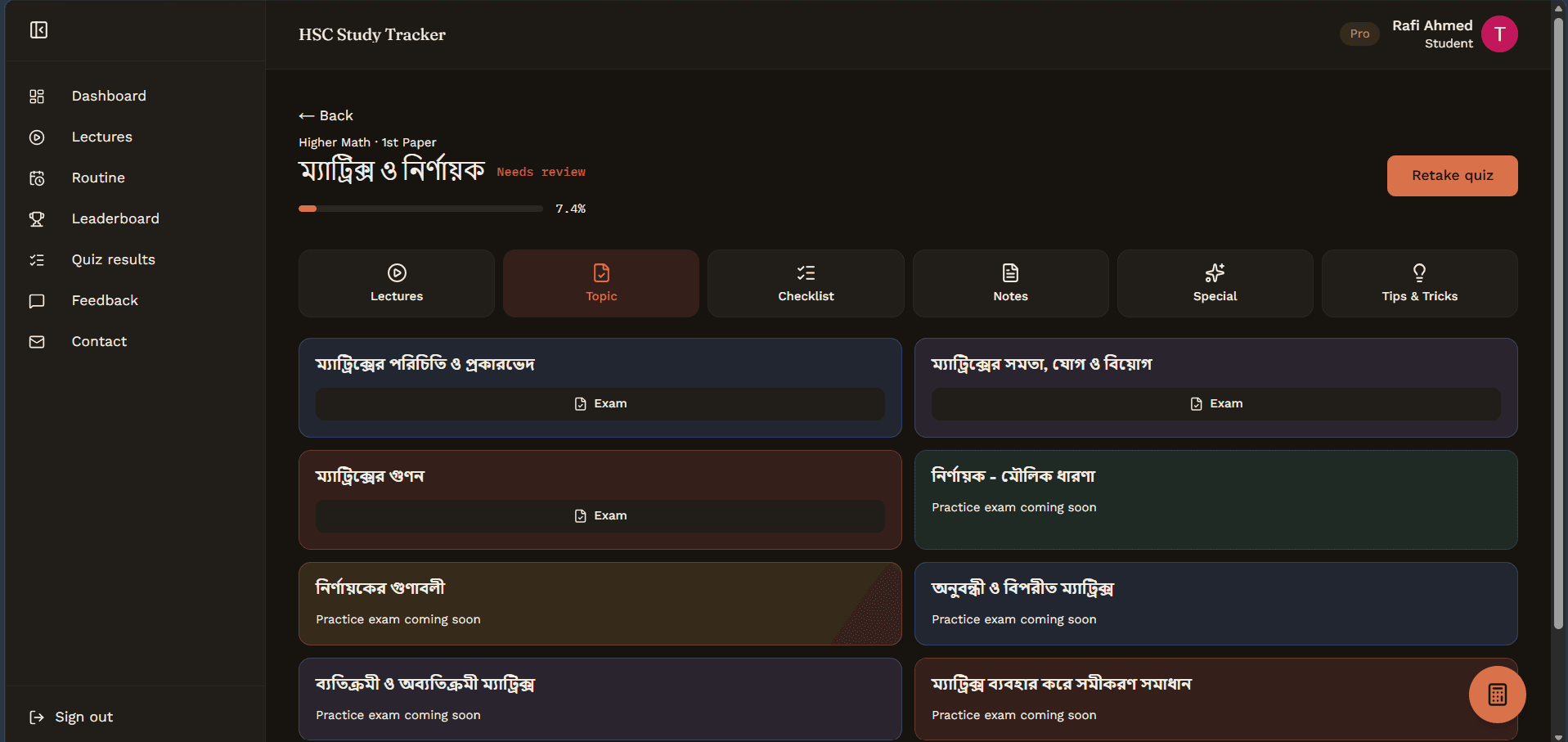Open Leaderboard from the sidebar
This screenshot has height=742, width=1568.
pyautogui.click(x=115, y=219)
